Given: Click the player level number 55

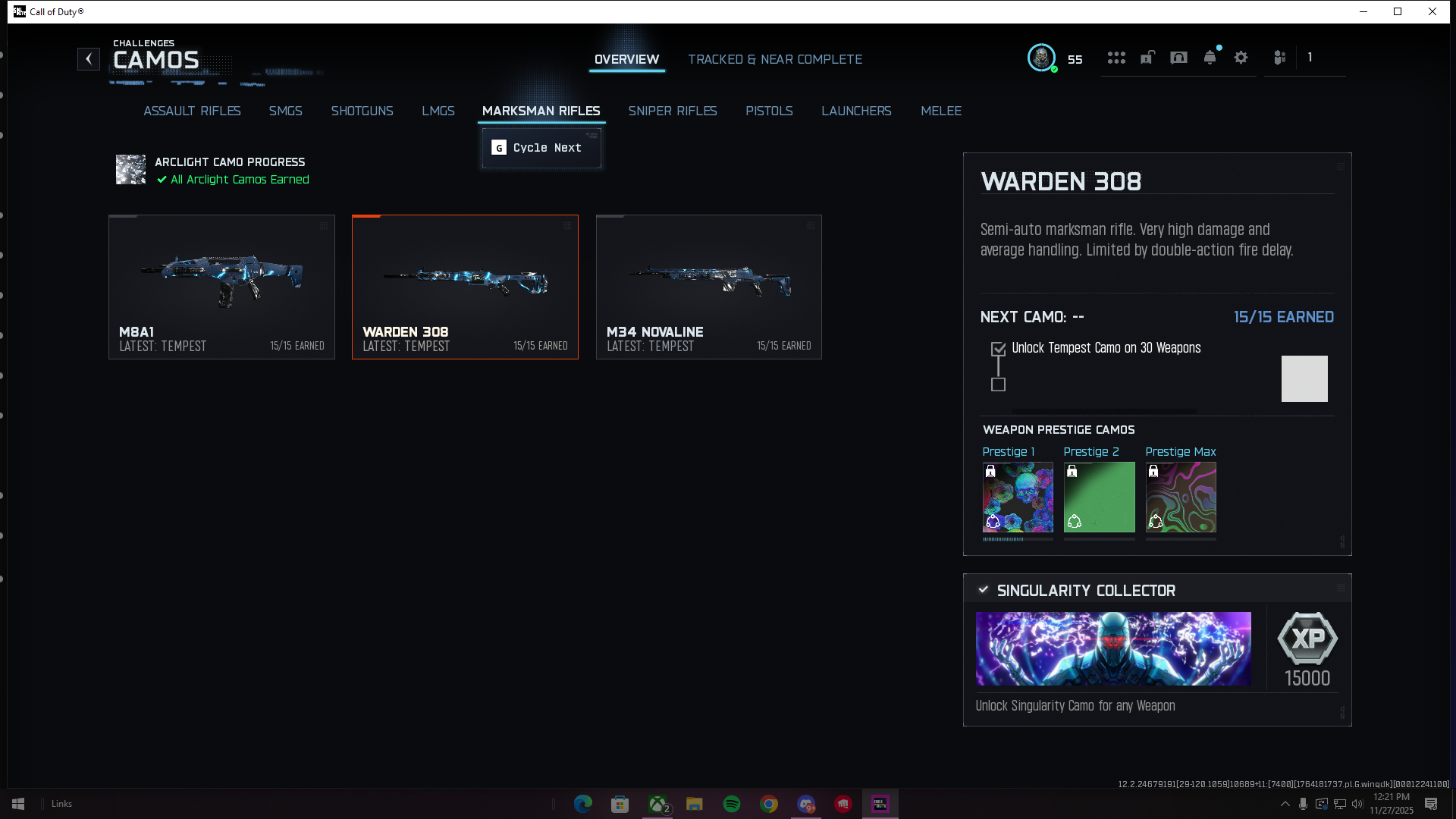Looking at the screenshot, I should (1075, 59).
